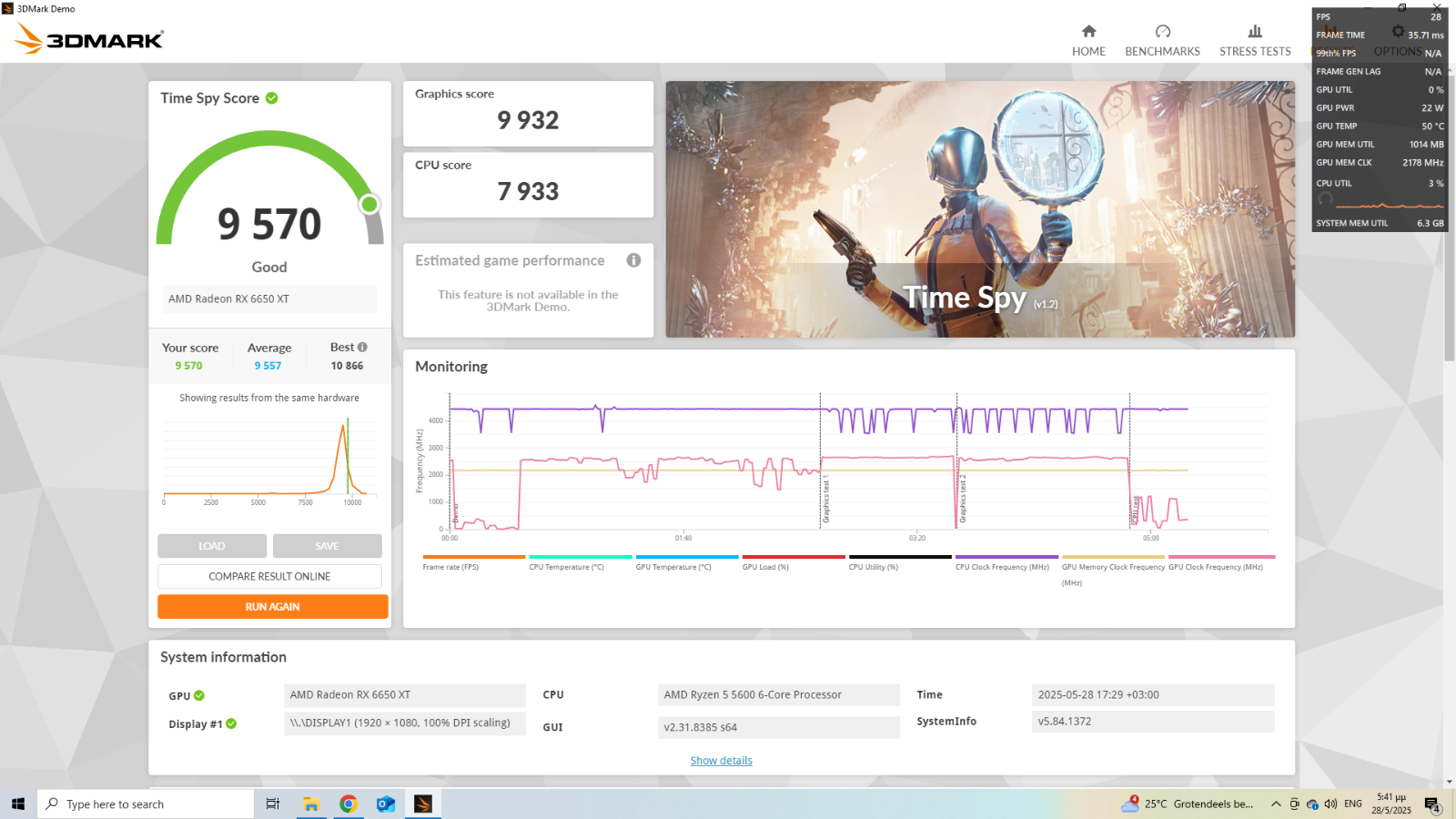Toggle GPU Clock Frequency legend
1456x819 pixels.
[x=1221, y=562]
